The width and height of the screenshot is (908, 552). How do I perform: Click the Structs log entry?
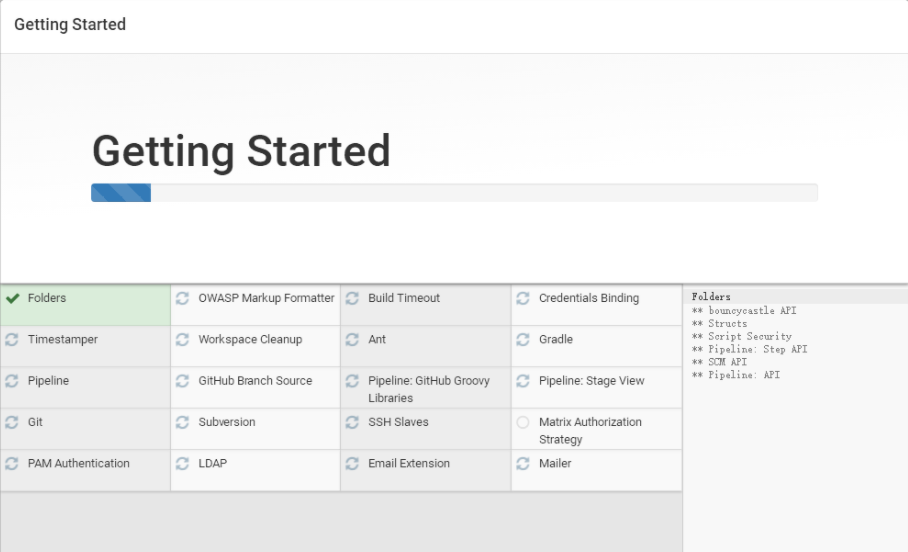click(x=720, y=323)
